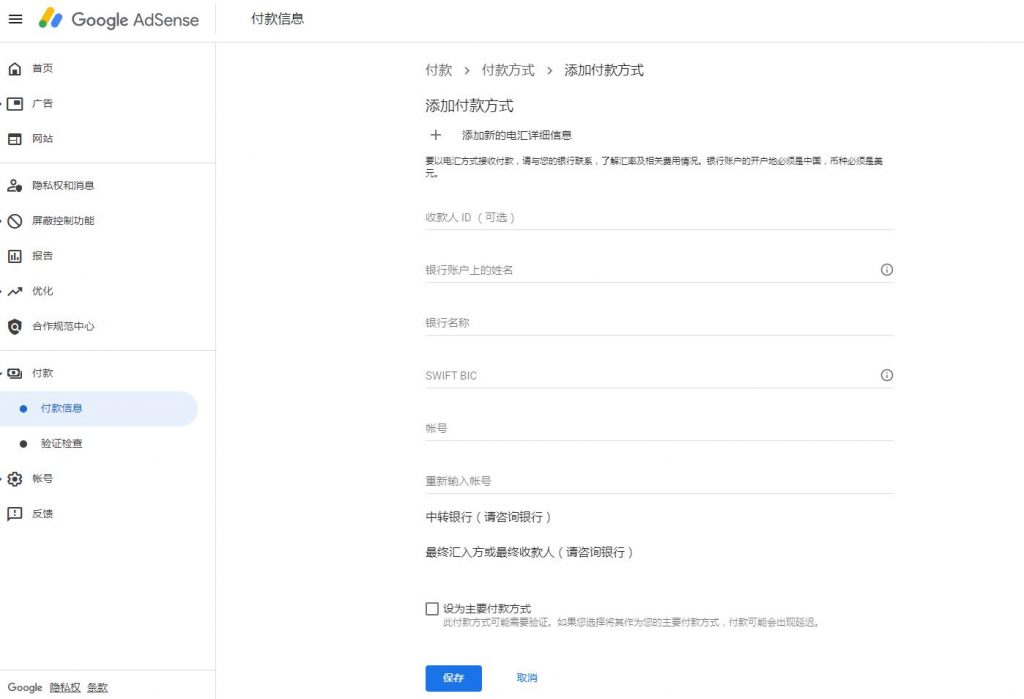The image size is (1024, 699).
Task: Click the 付款 payments money icon
Action: (14, 374)
